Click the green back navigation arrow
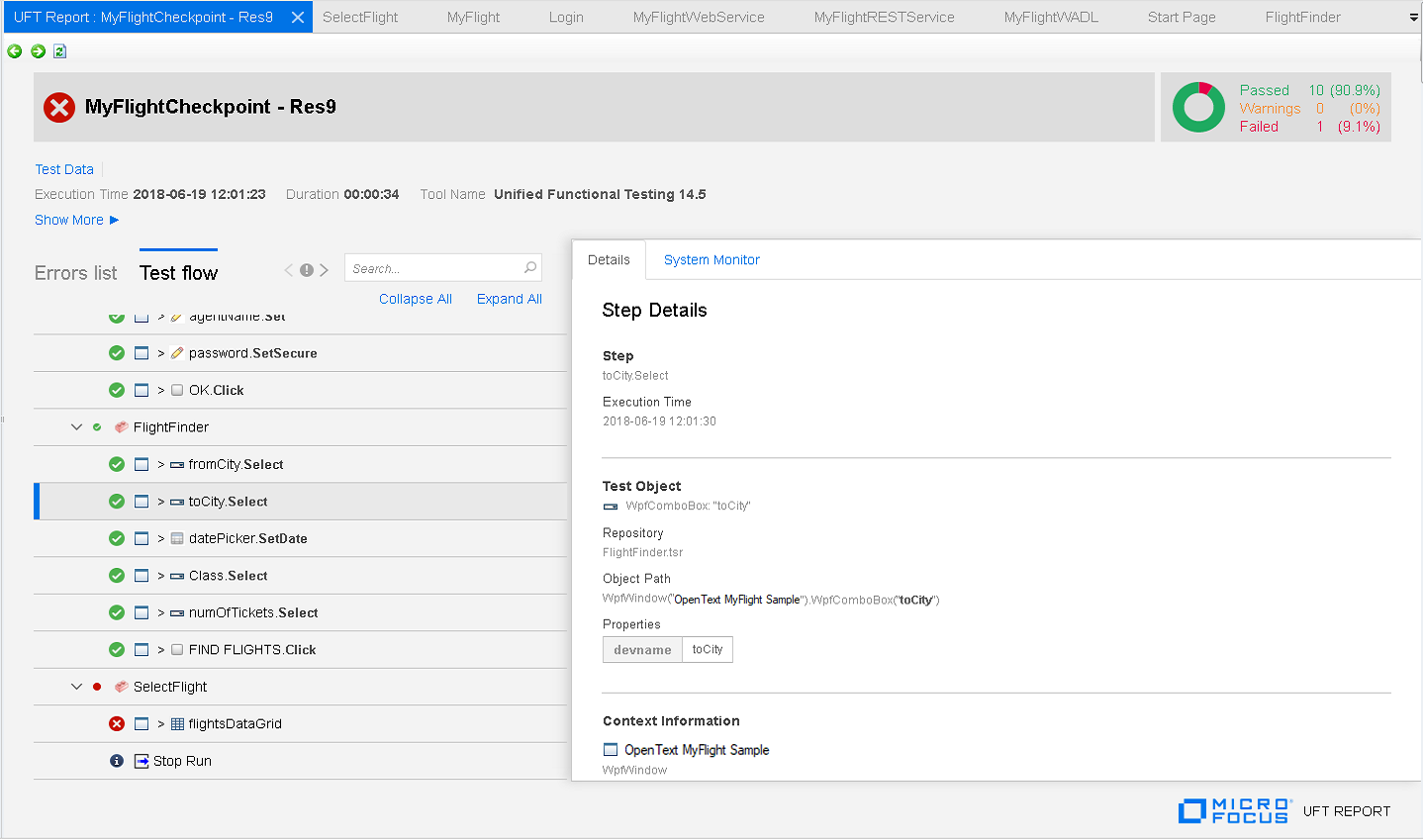The width and height of the screenshot is (1423, 840). click(14, 51)
